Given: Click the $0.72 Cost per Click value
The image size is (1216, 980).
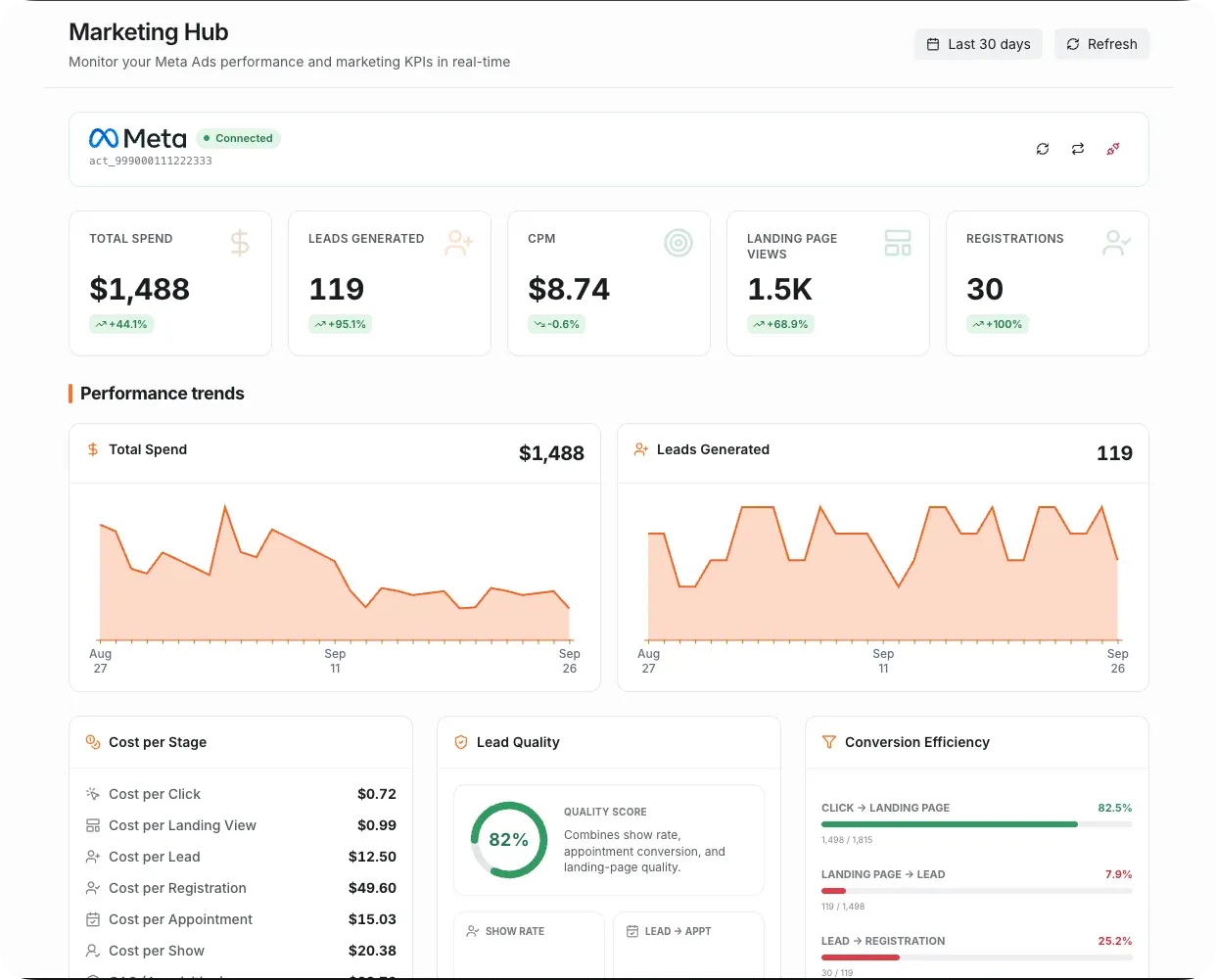Looking at the screenshot, I should click(x=377, y=794).
